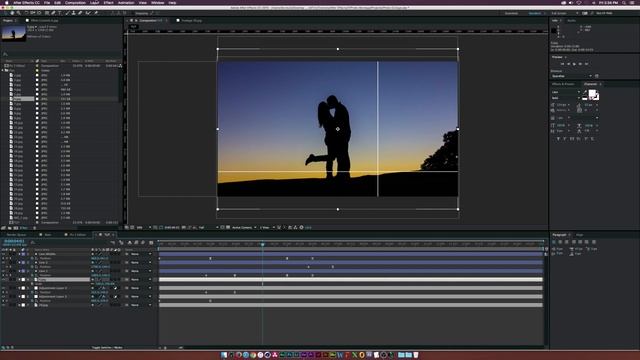Select the Brush tool
The image size is (640, 360).
[67, 13]
